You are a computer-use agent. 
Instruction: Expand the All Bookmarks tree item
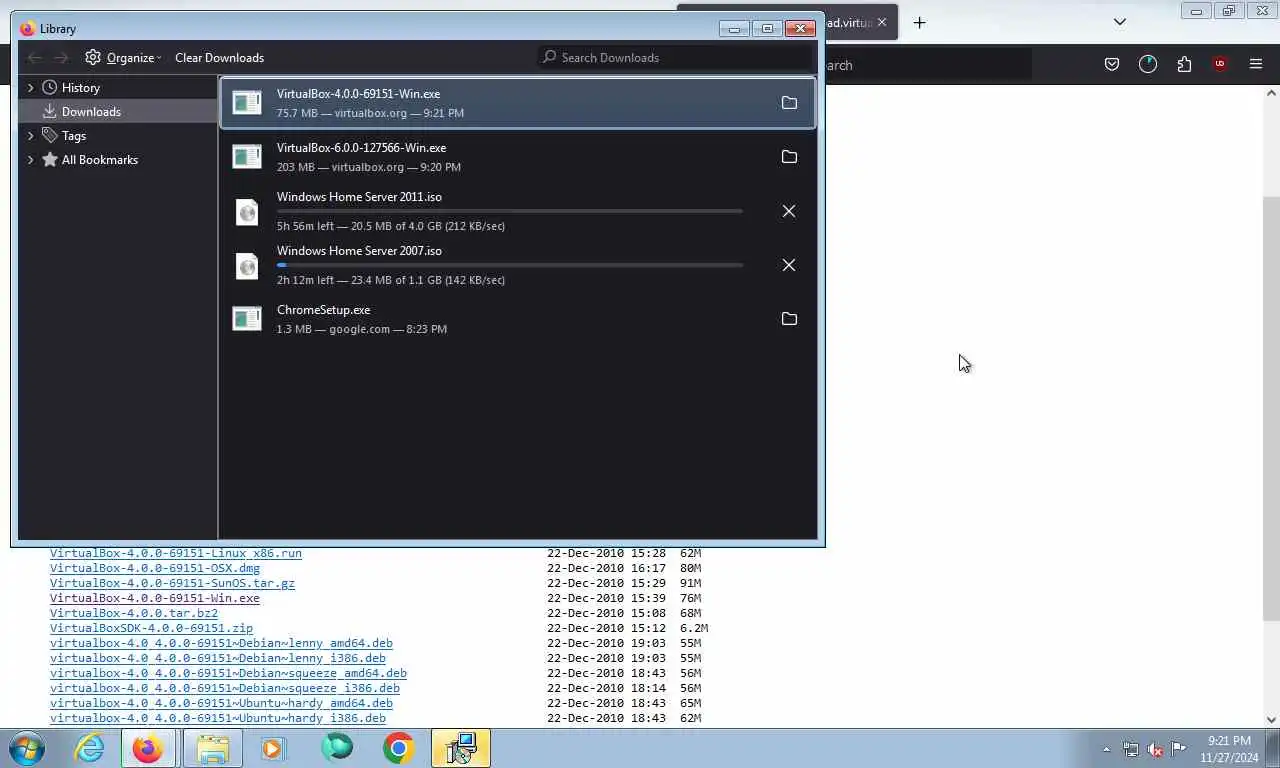(x=30, y=160)
